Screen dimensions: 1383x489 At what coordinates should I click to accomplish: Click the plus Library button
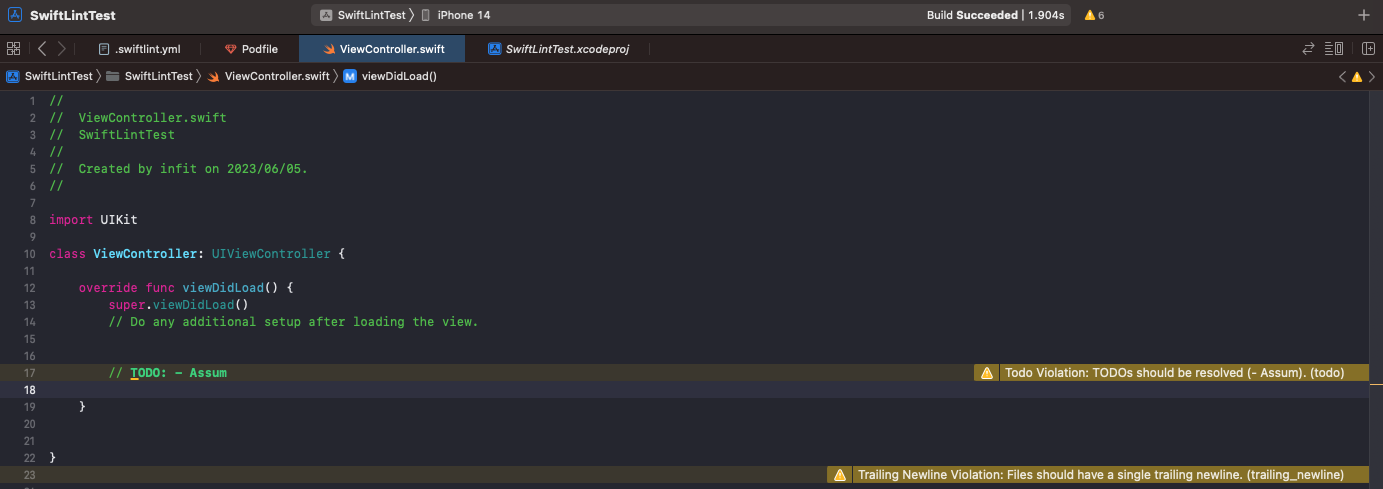pos(1364,15)
